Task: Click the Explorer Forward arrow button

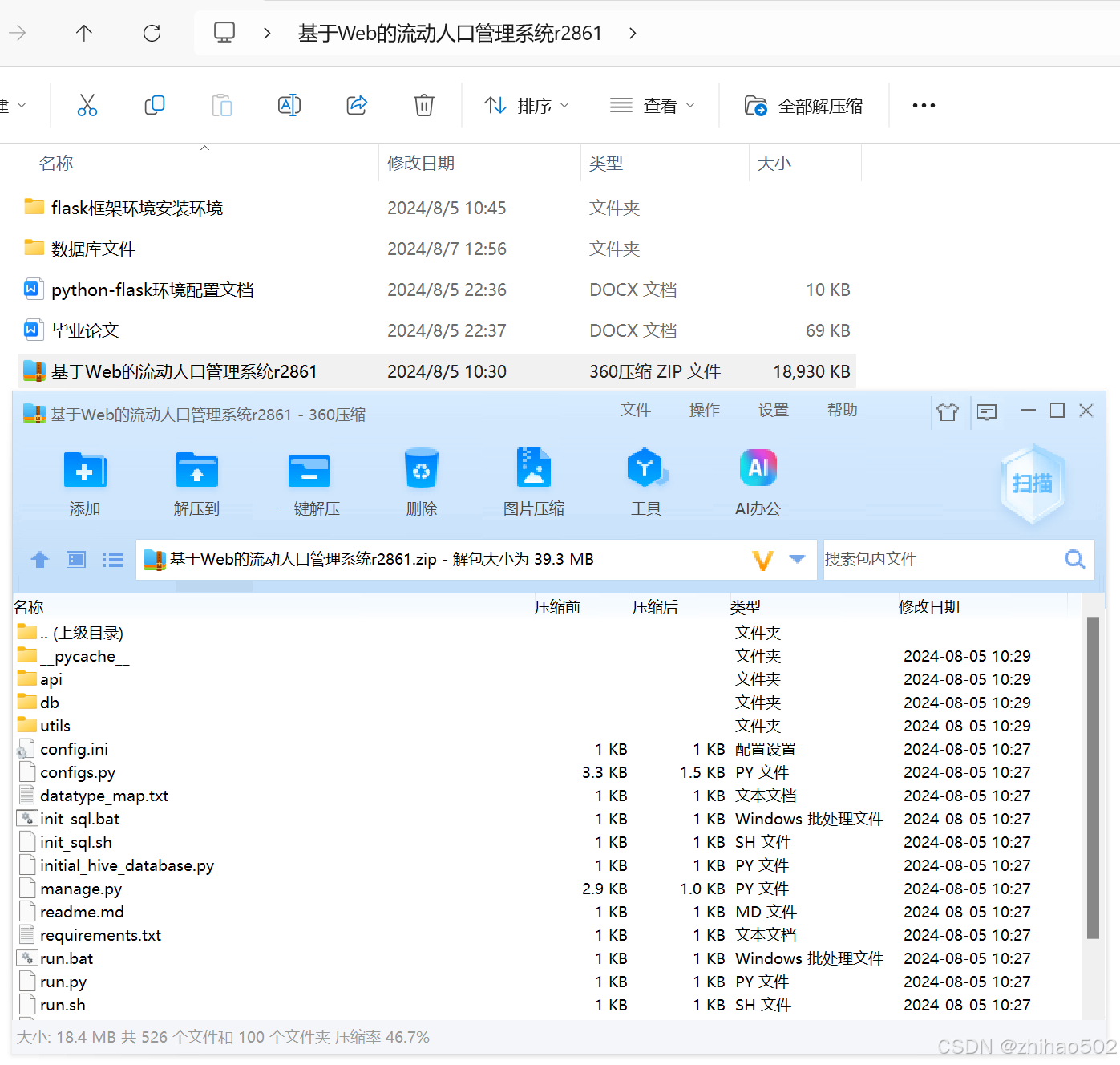Action: 18,33
